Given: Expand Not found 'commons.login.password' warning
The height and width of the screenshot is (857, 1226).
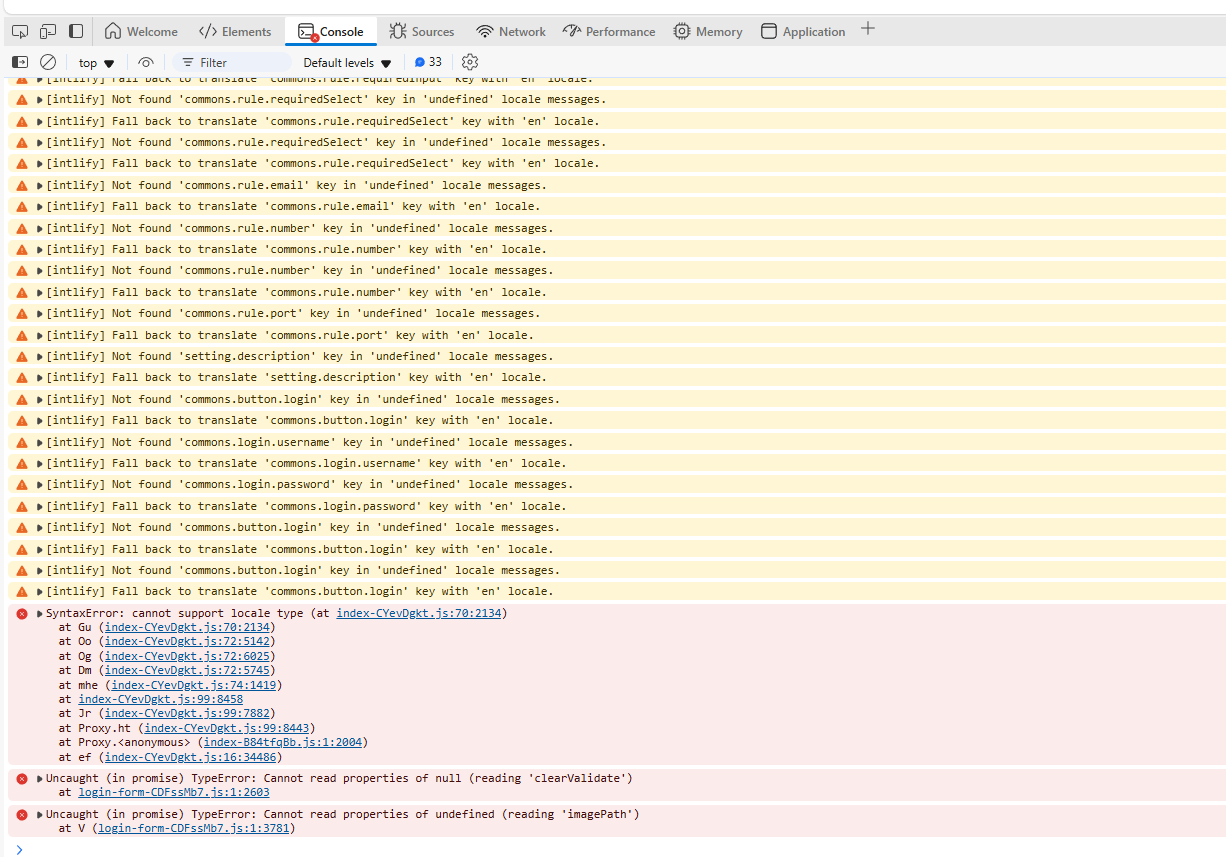Looking at the screenshot, I should click(40, 484).
